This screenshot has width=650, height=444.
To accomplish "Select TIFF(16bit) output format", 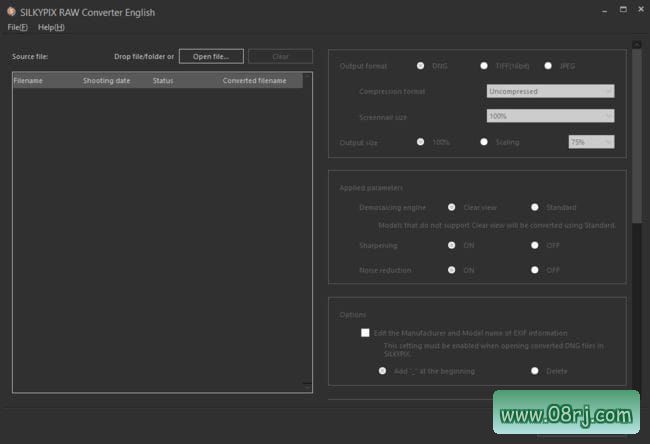I will point(484,66).
